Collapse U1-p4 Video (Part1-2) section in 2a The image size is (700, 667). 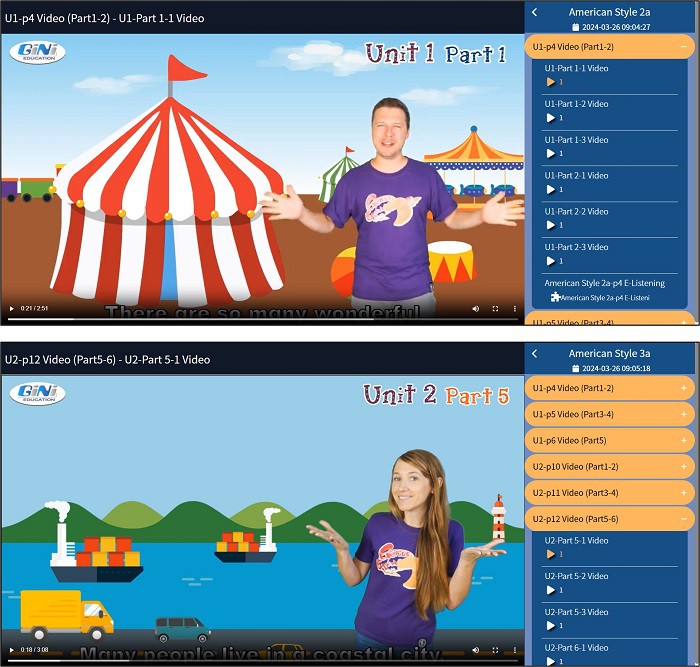tap(683, 46)
